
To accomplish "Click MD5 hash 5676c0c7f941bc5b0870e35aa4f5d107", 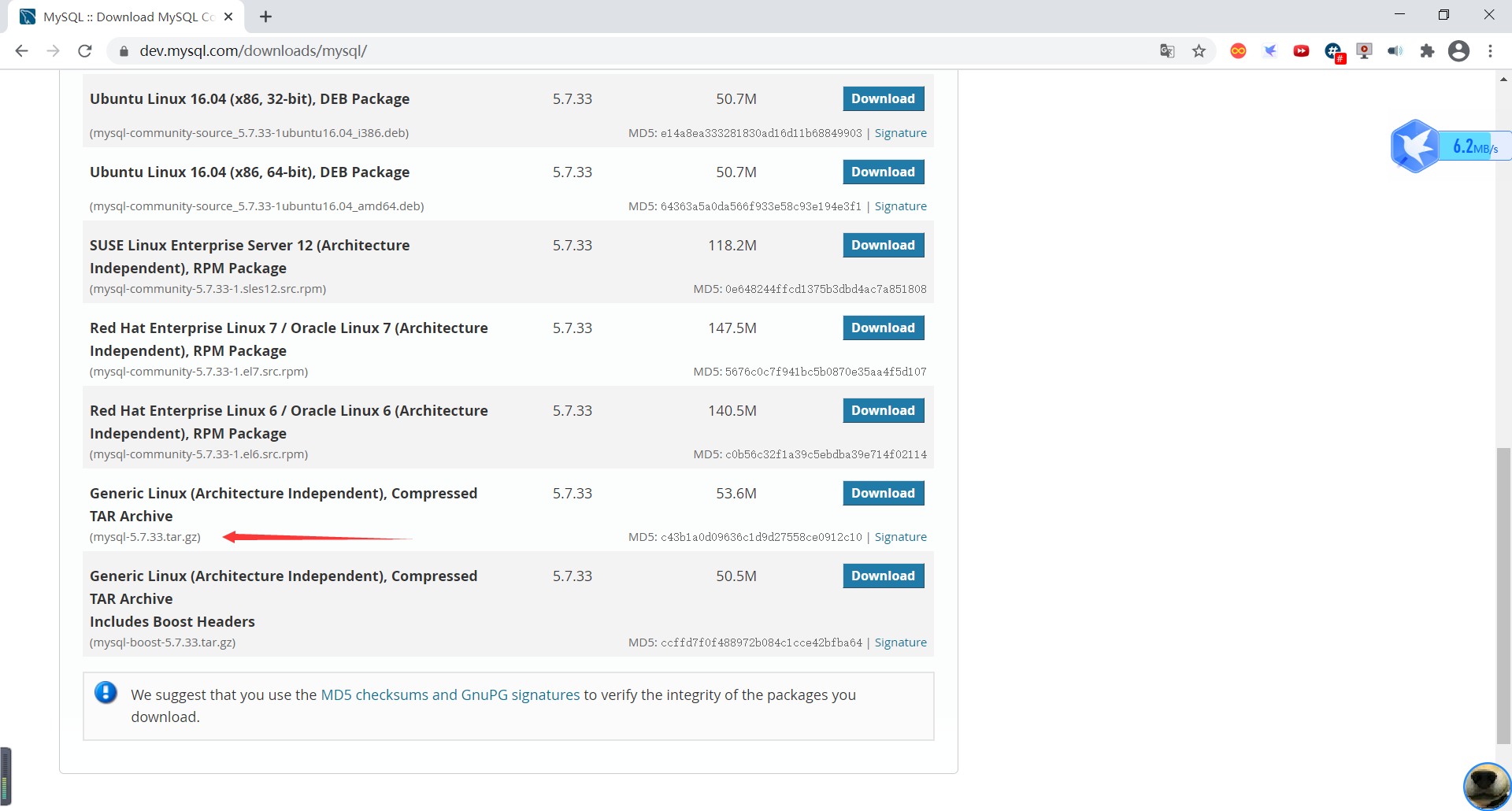I will point(826,372).
